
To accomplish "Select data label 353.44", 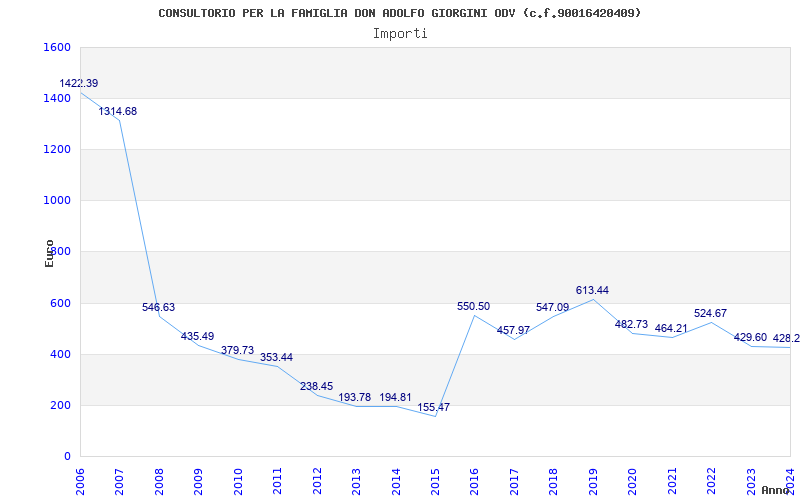I will pyautogui.click(x=277, y=357).
